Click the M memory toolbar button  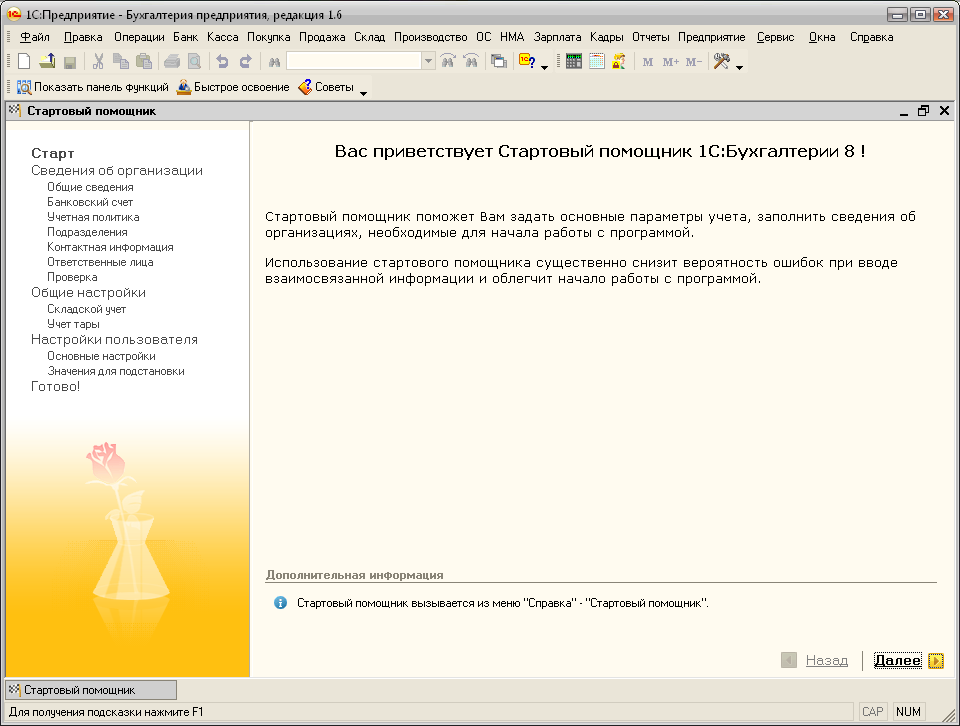[x=648, y=62]
